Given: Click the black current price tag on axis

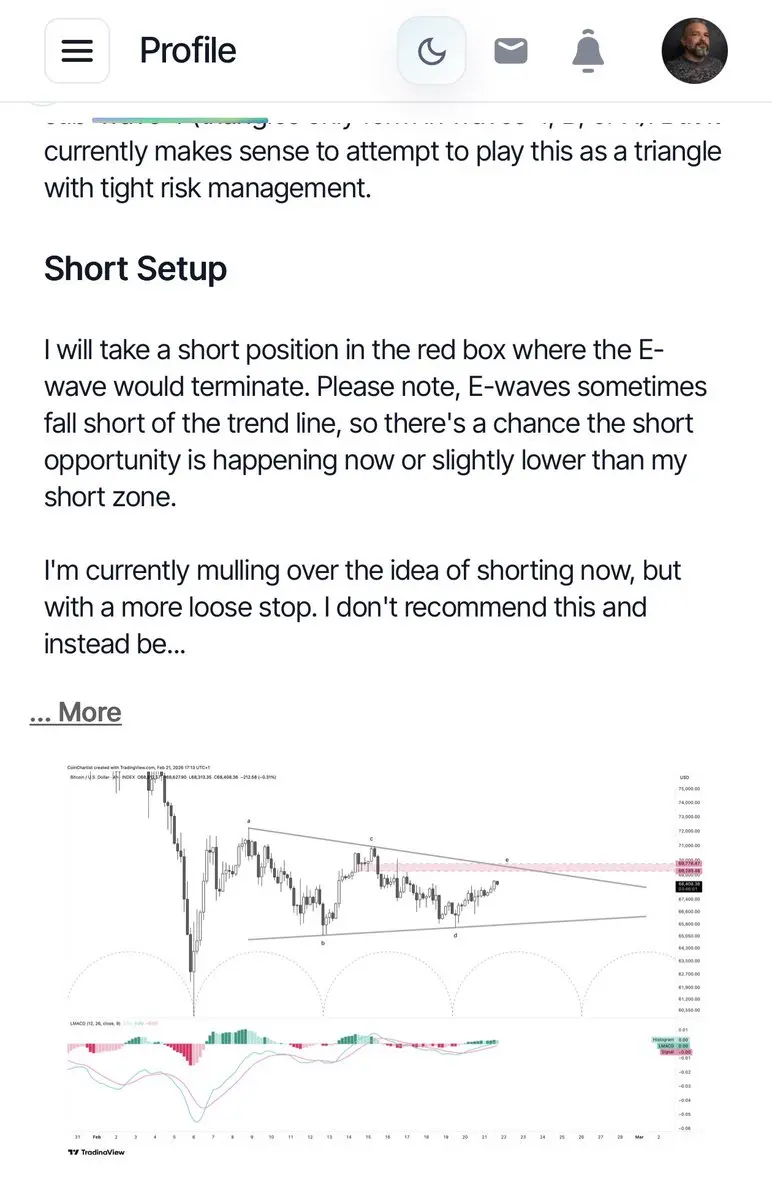Looking at the screenshot, I should [689, 886].
